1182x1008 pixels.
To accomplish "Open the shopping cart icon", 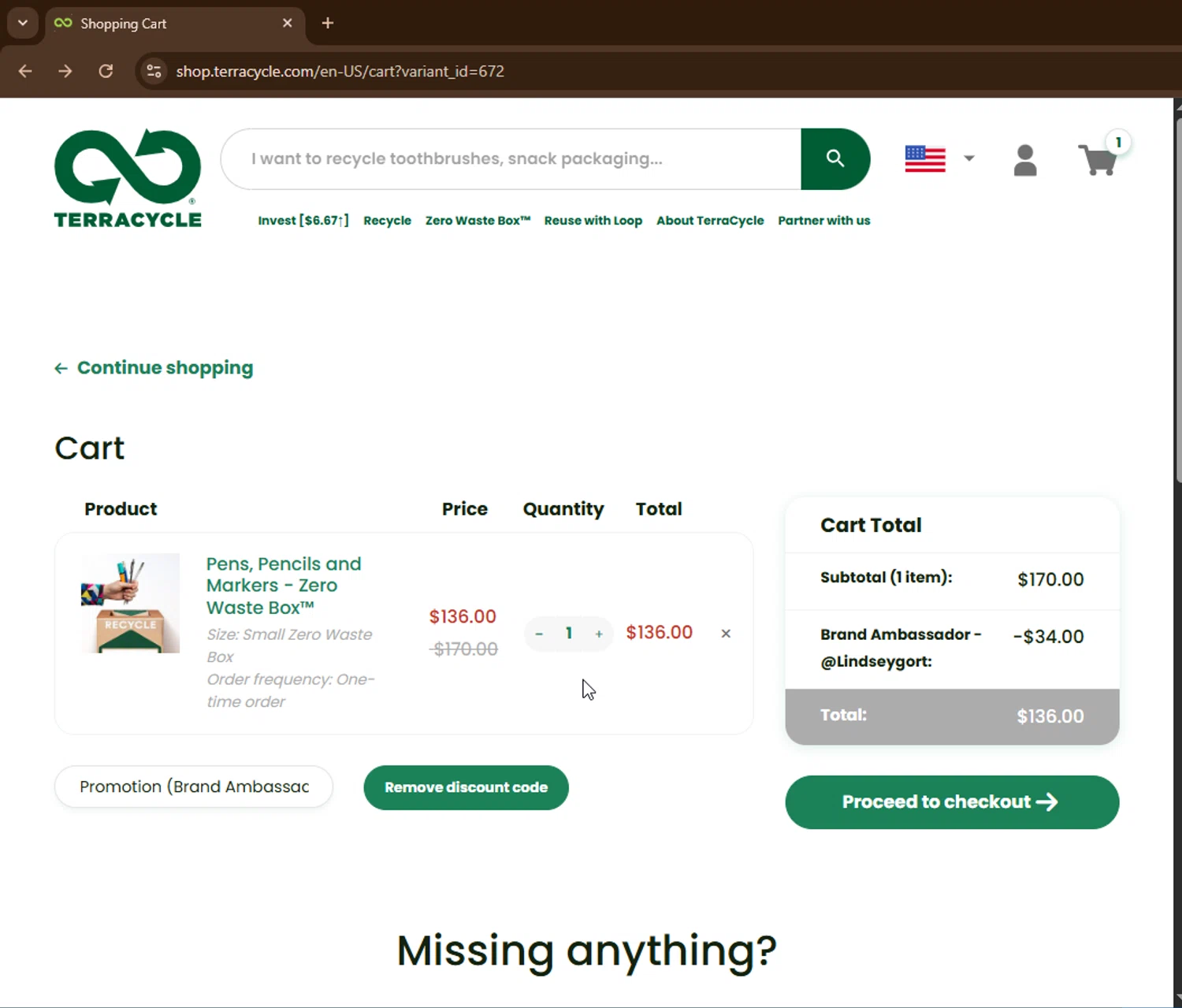I will [x=1097, y=160].
